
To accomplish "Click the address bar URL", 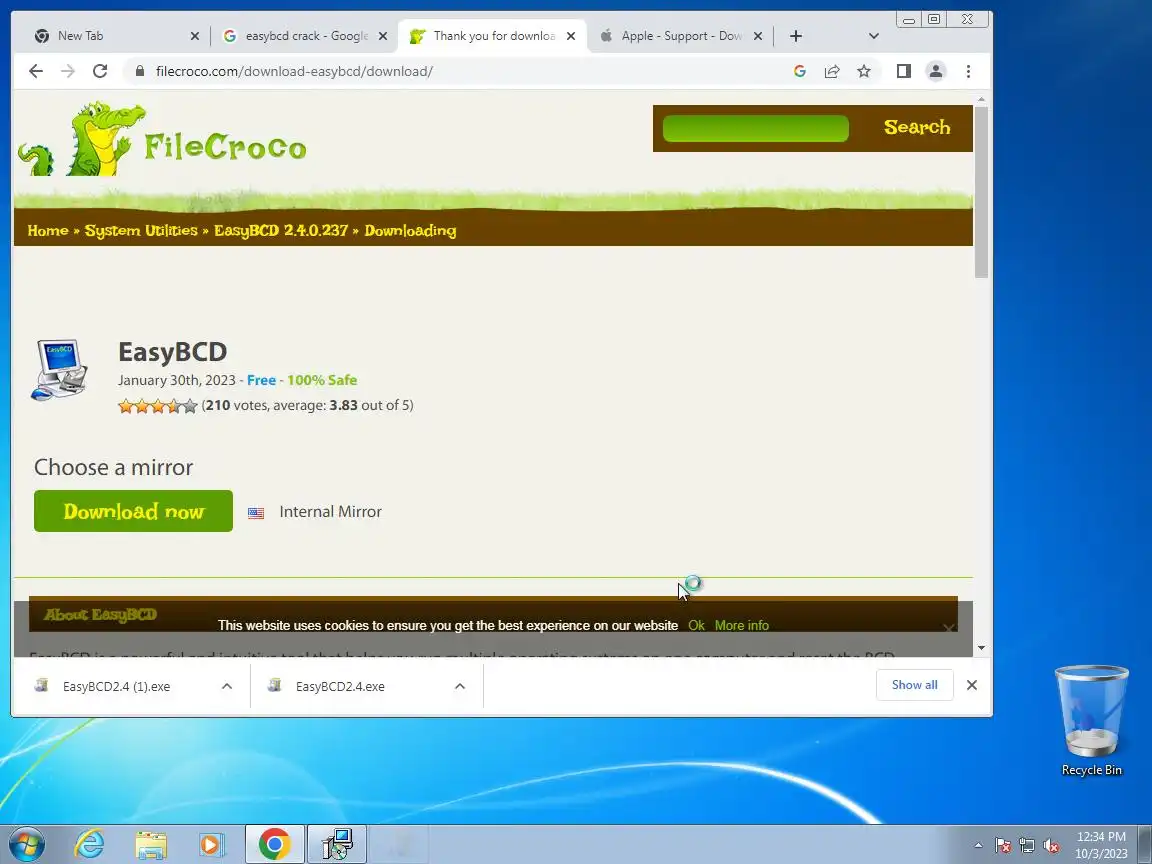I will point(294,71).
